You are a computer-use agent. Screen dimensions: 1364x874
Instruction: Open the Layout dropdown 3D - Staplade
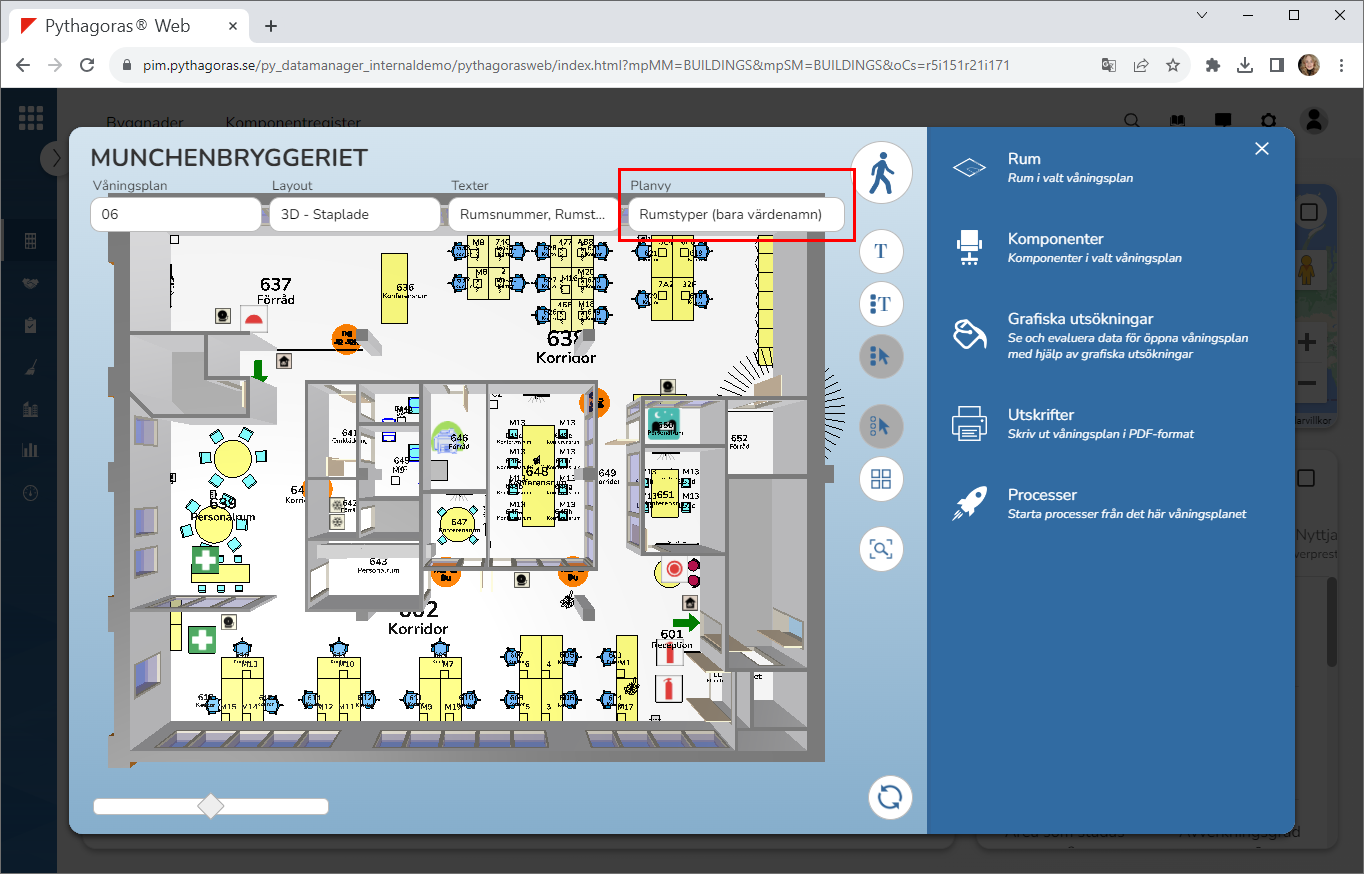coord(355,214)
